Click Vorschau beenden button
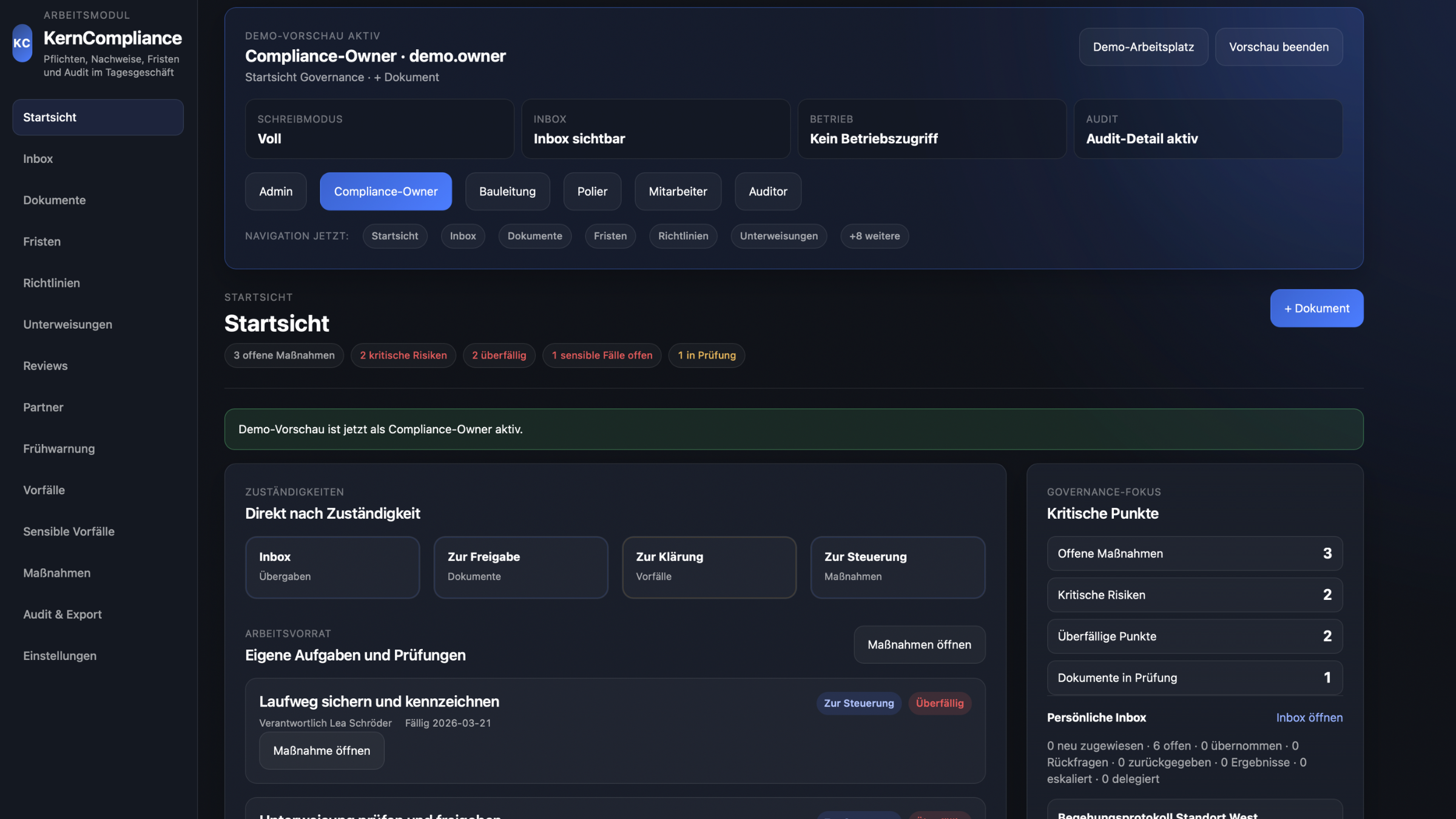The width and height of the screenshot is (1456, 819). click(1278, 47)
